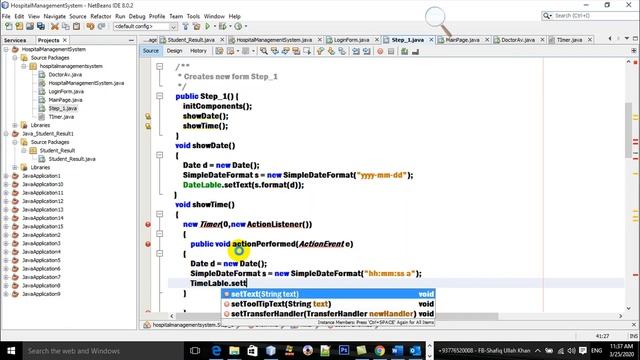Click the Copy toolbar icon
This screenshot has height=360, width=640.
pos(65,27)
